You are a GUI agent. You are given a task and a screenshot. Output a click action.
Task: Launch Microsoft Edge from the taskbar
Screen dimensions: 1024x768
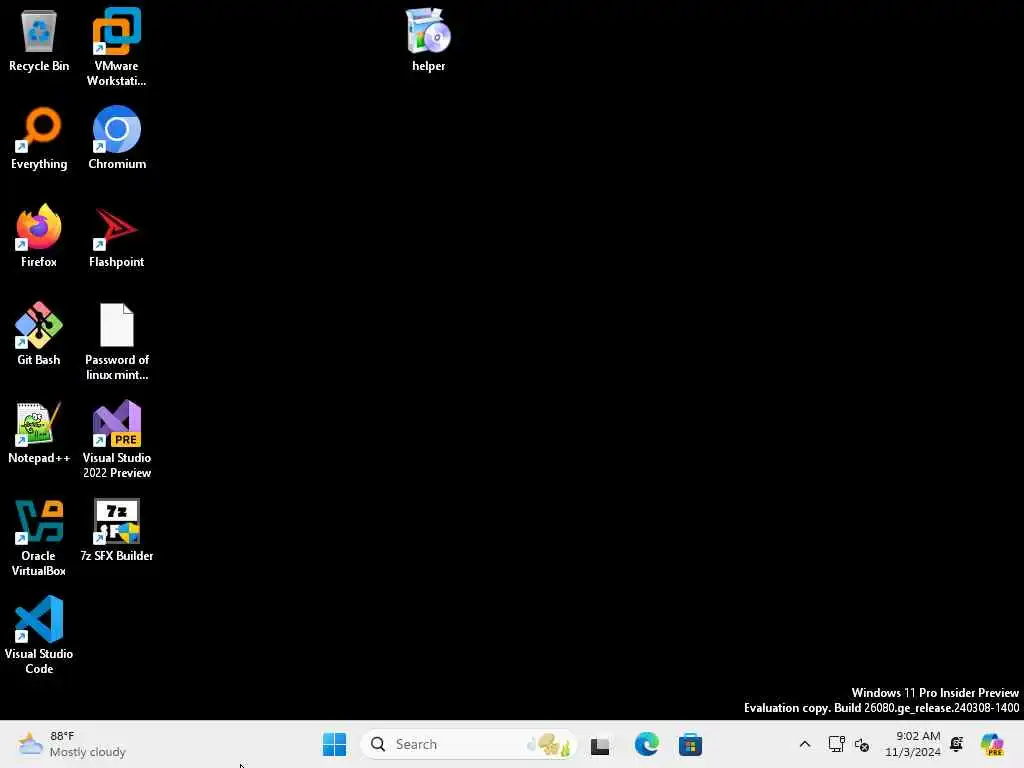(x=647, y=744)
